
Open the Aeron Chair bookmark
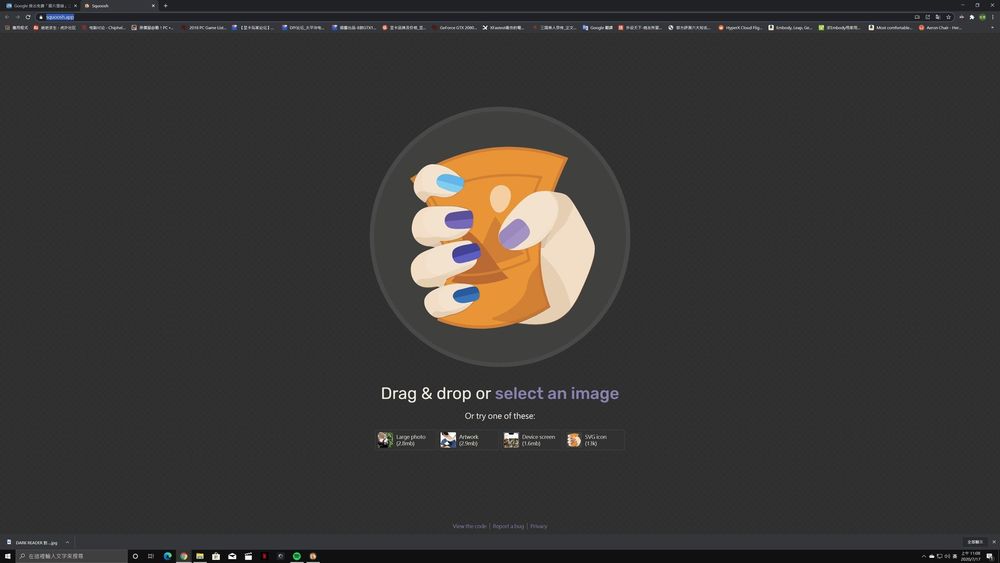click(x=940, y=27)
